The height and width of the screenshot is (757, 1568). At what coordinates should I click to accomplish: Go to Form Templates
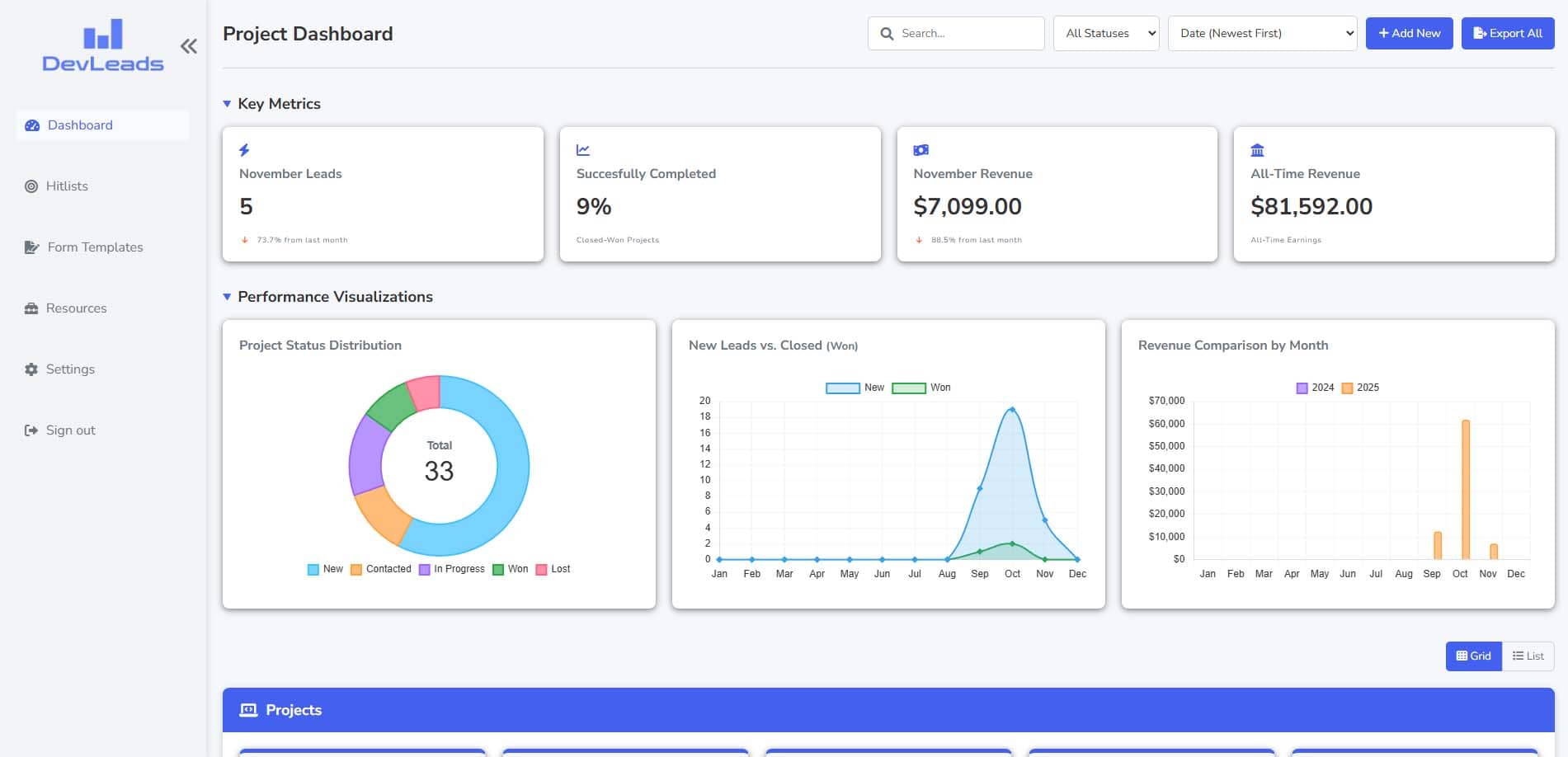[x=102, y=247]
